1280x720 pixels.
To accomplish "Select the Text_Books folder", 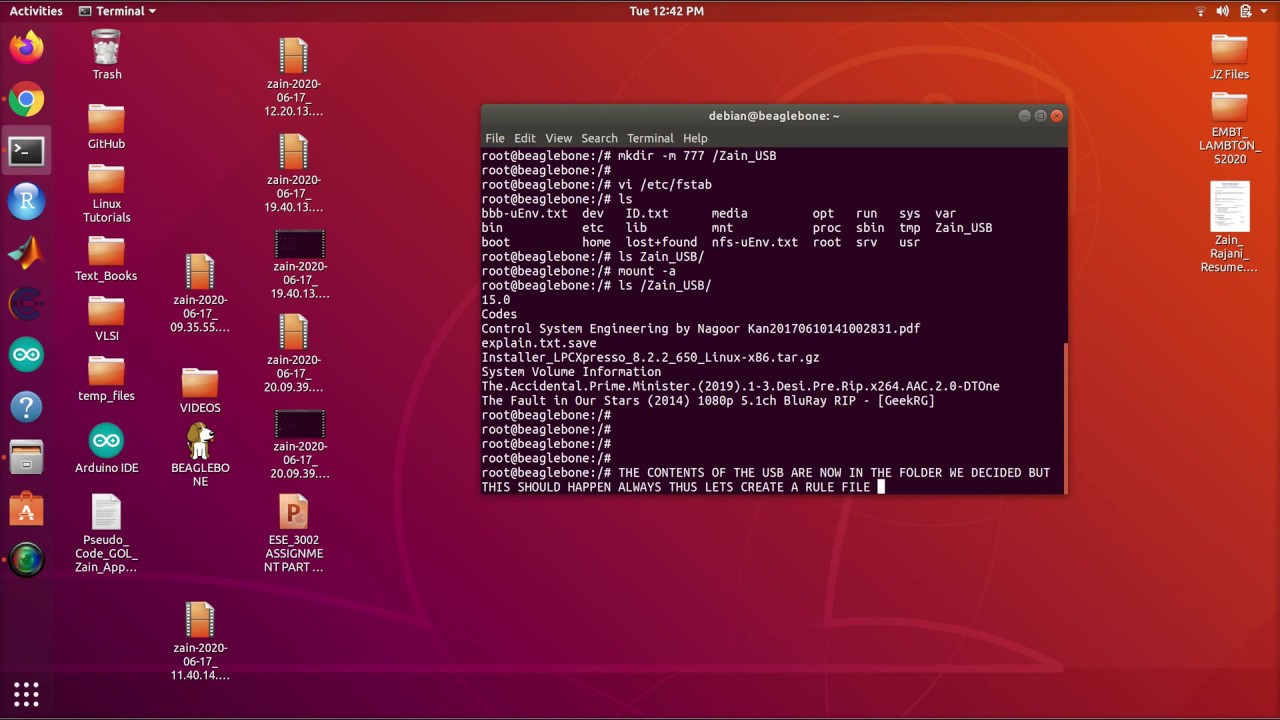I will (x=106, y=259).
